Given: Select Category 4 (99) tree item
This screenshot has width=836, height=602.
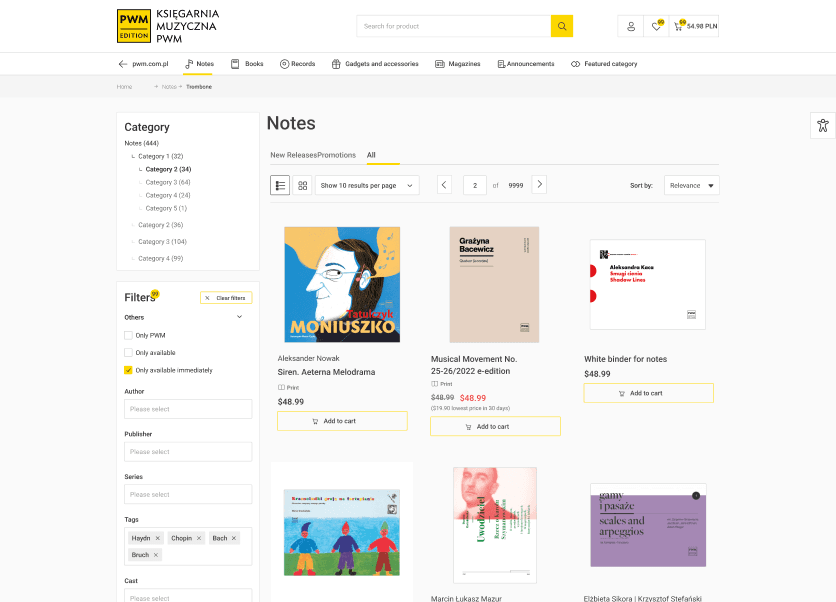Looking at the screenshot, I should (160, 259).
